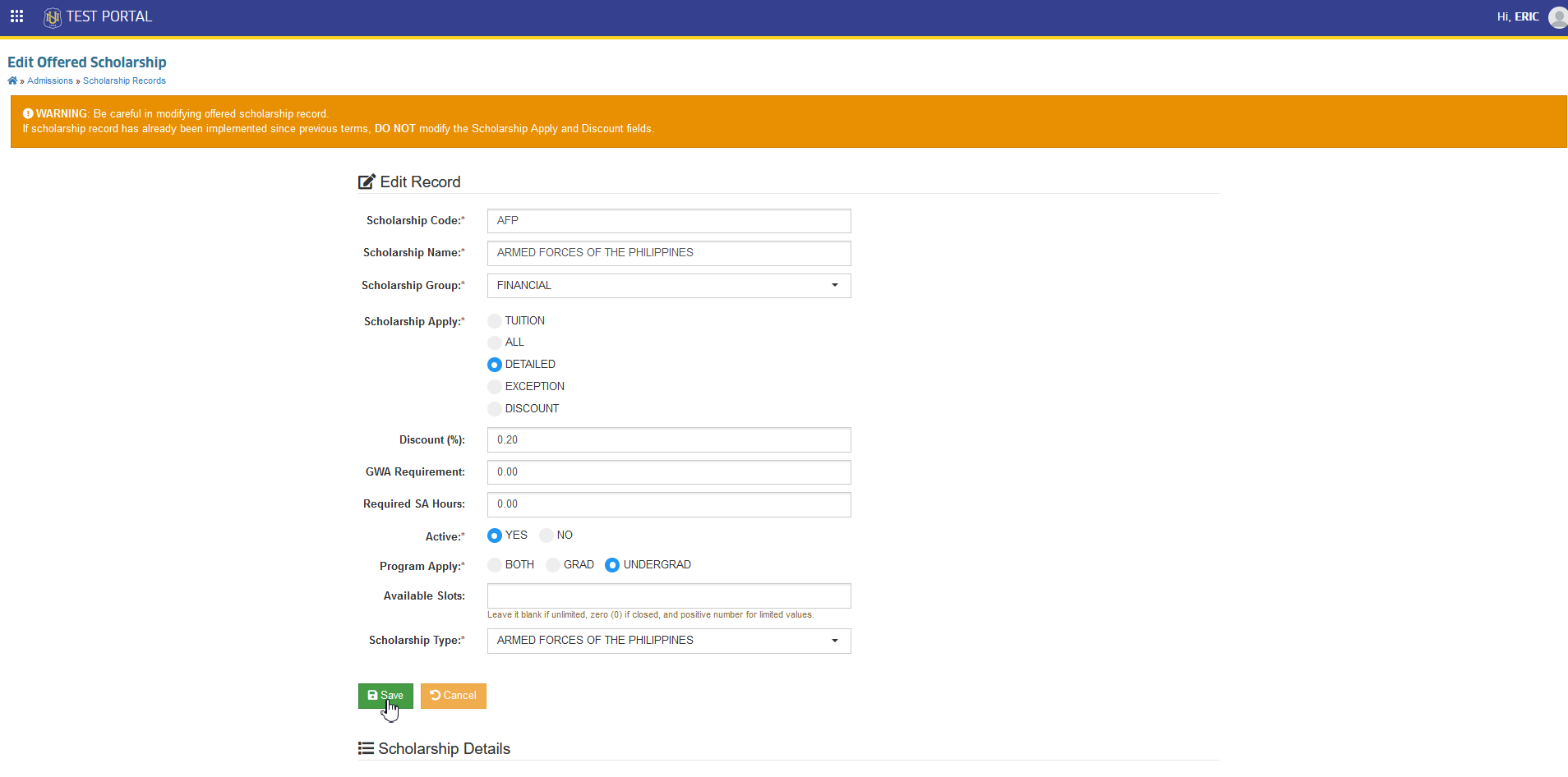The height and width of the screenshot is (777, 1568).
Task: Click the warning exclamation icon
Action: tap(28, 114)
